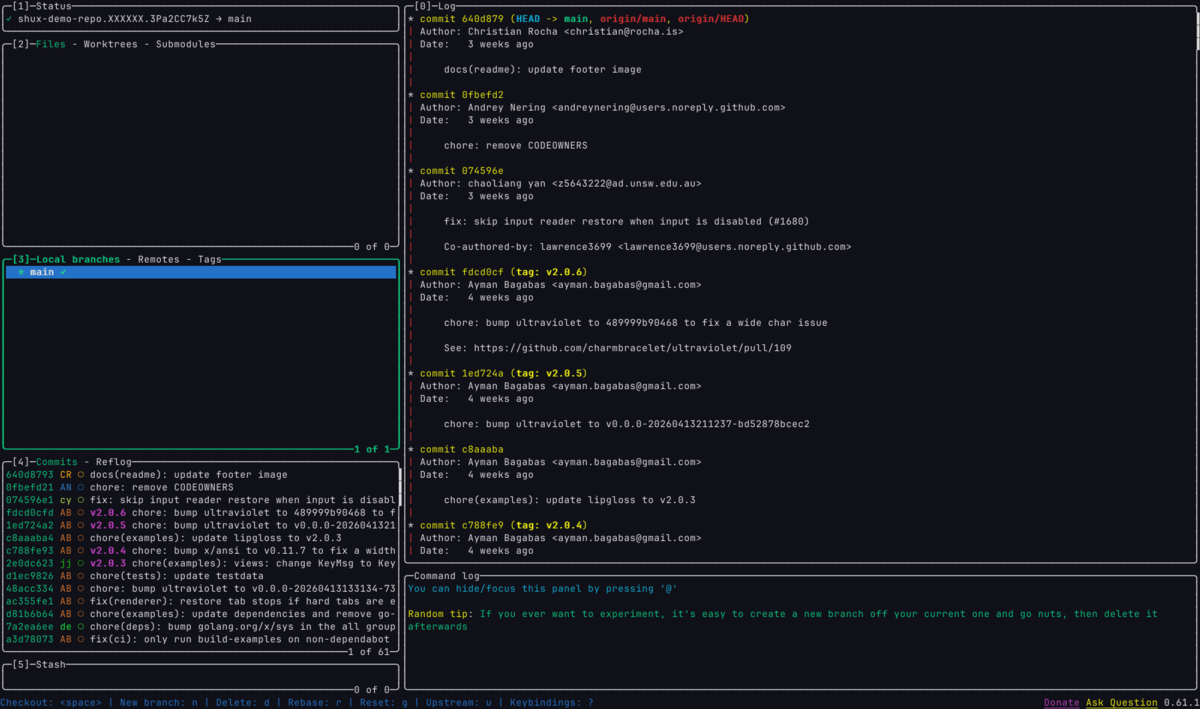Screen dimensions: 1200x709
Task: Click the blue graph circle on commit 0fbefd21
Action: 81,487
